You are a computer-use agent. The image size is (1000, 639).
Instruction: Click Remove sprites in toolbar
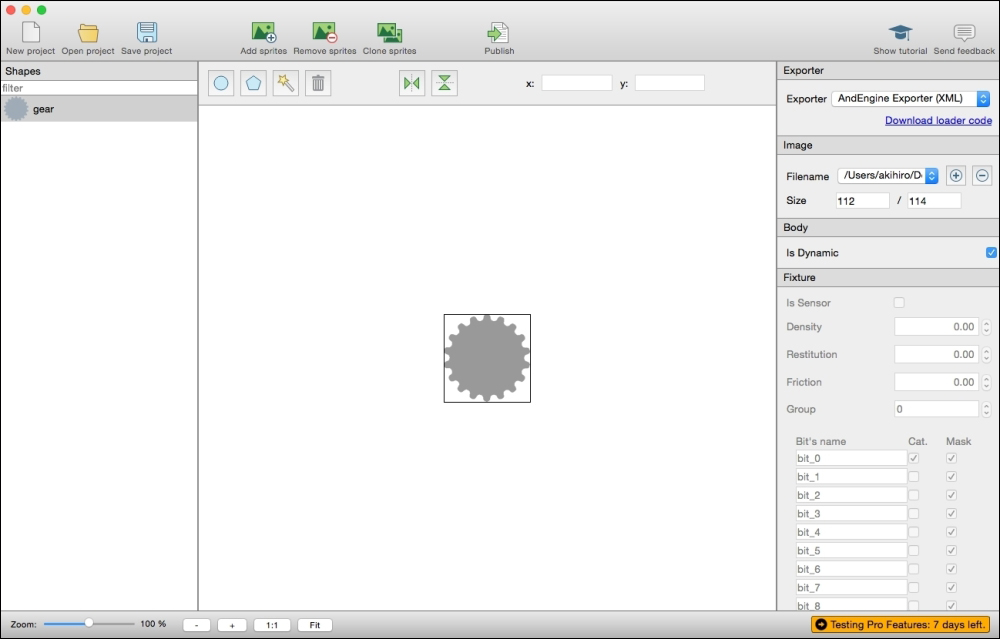(324, 38)
